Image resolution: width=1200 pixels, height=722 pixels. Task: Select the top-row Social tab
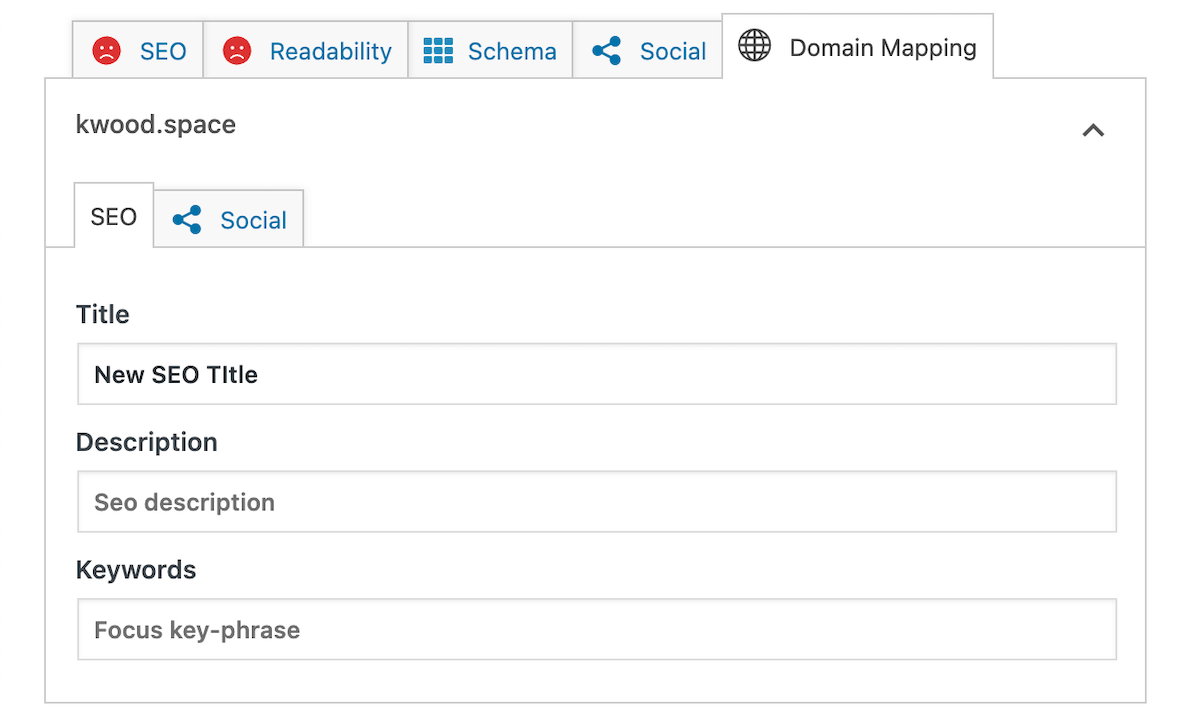[672, 51]
